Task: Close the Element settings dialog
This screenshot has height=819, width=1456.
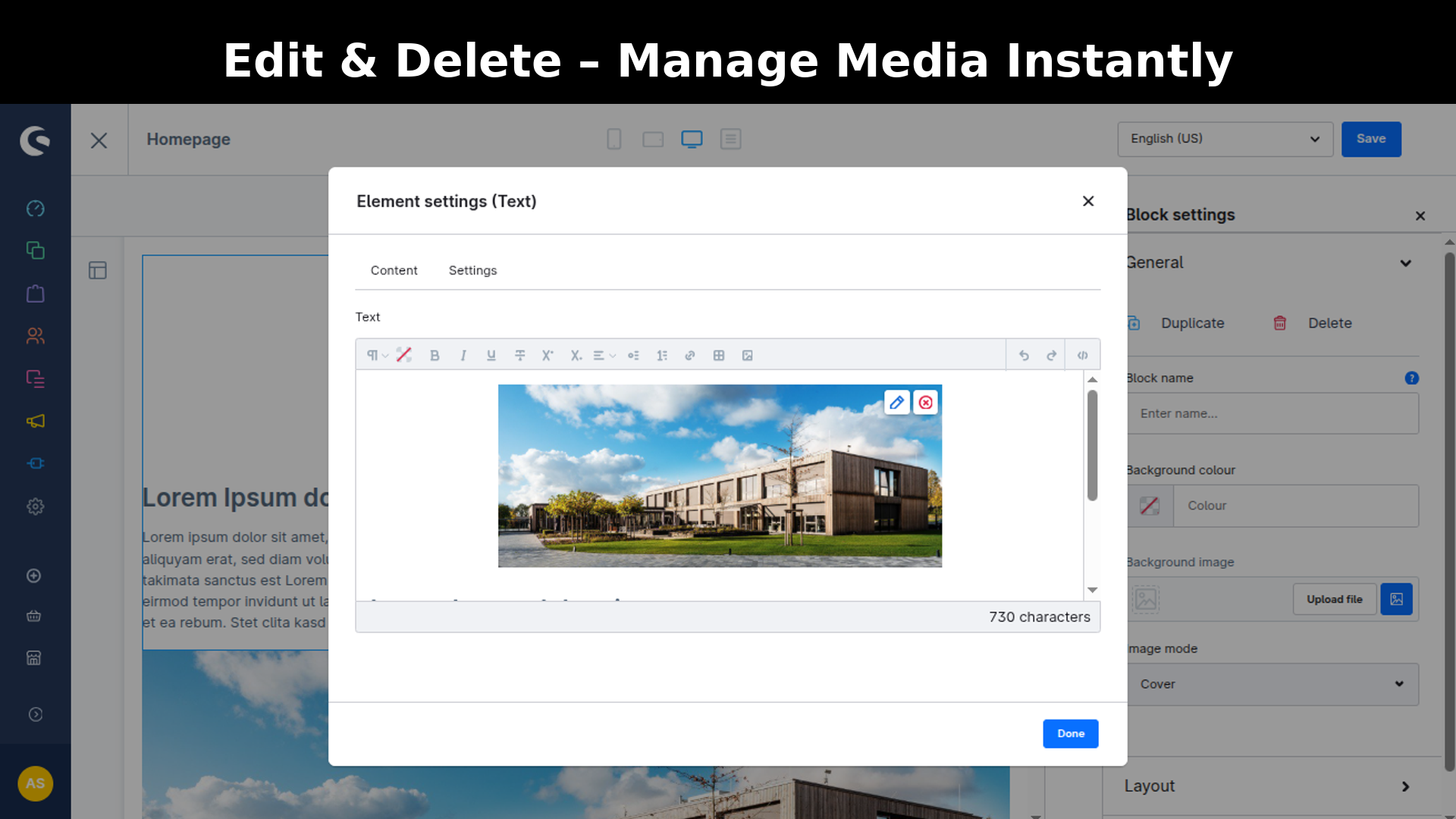Action: [1088, 201]
